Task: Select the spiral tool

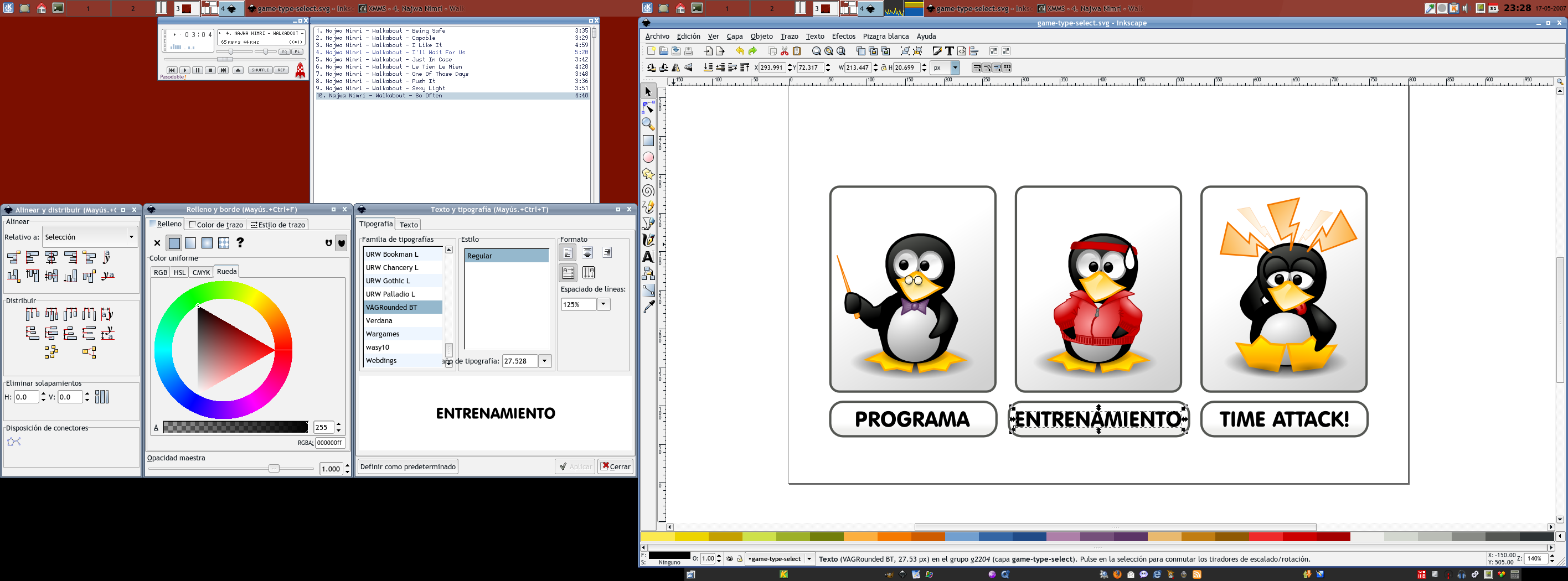Action: (x=648, y=191)
